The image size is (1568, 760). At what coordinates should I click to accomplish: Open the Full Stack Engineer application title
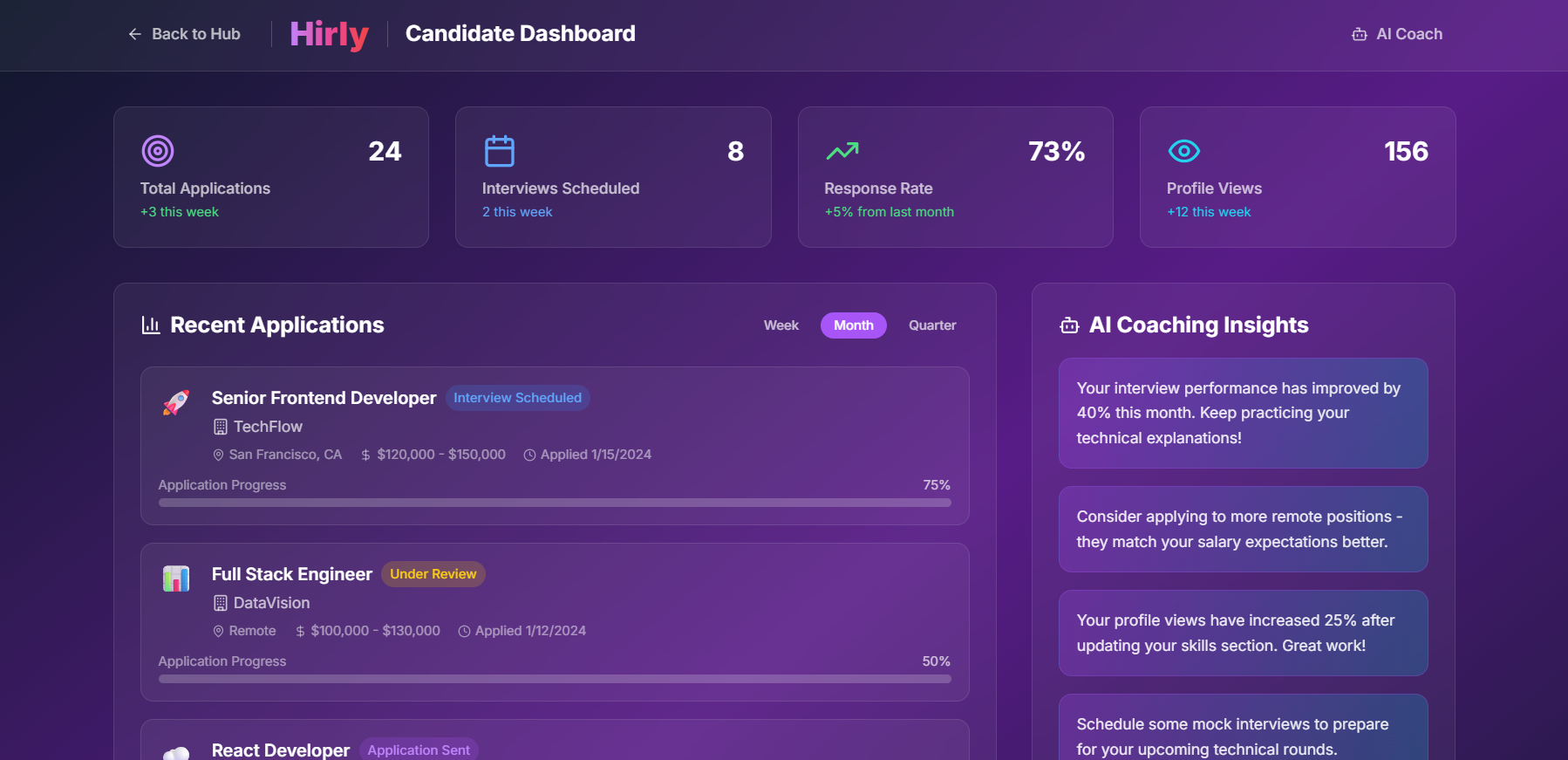pos(292,574)
